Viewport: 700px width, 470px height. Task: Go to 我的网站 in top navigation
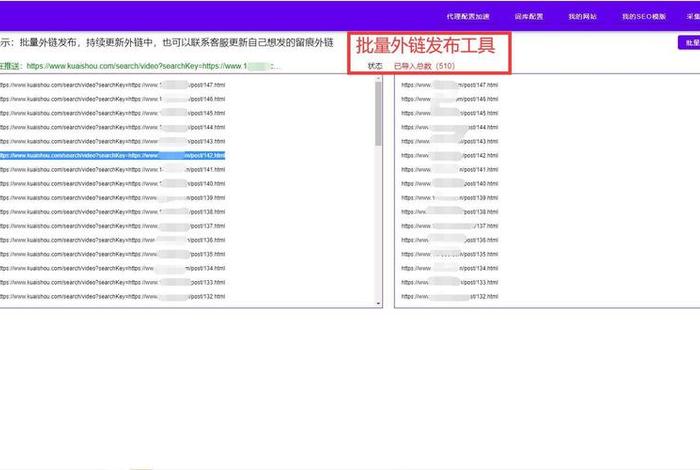(x=582, y=17)
